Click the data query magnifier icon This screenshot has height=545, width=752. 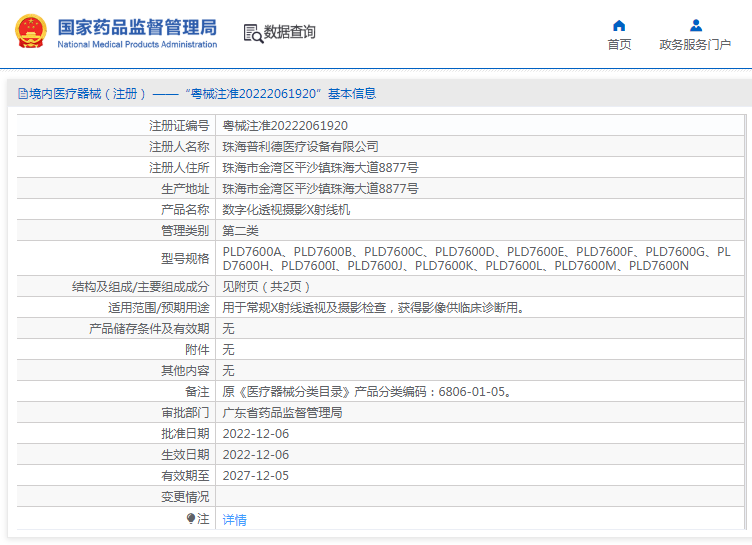coord(253,33)
